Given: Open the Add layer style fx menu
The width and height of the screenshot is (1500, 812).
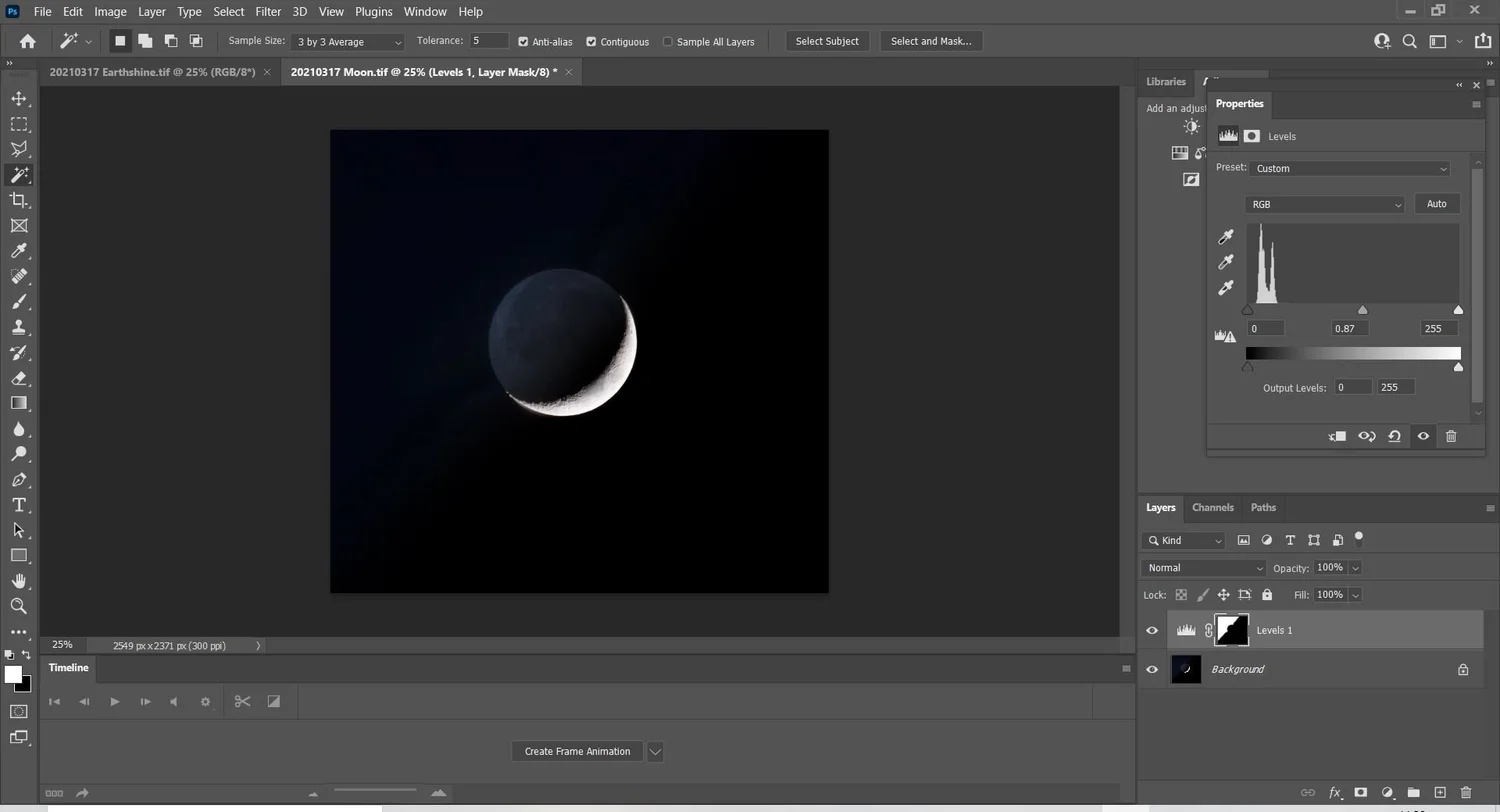Looking at the screenshot, I should [x=1335, y=793].
